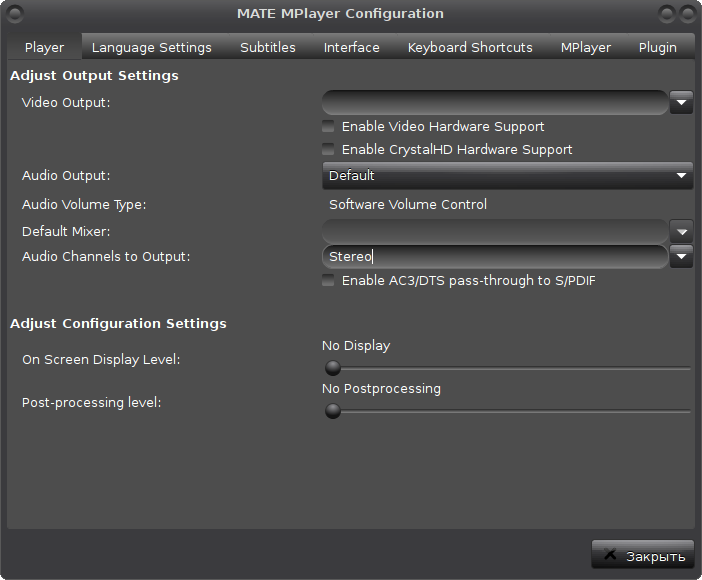This screenshot has width=702, height=580.
Task: Select the Plugin tab
Action: point(658,47)
